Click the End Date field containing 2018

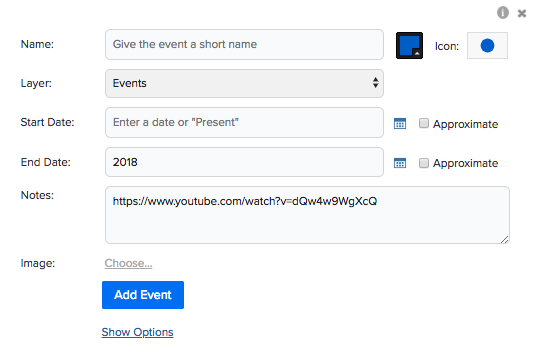pyautogui.click(x=244, y=162)
